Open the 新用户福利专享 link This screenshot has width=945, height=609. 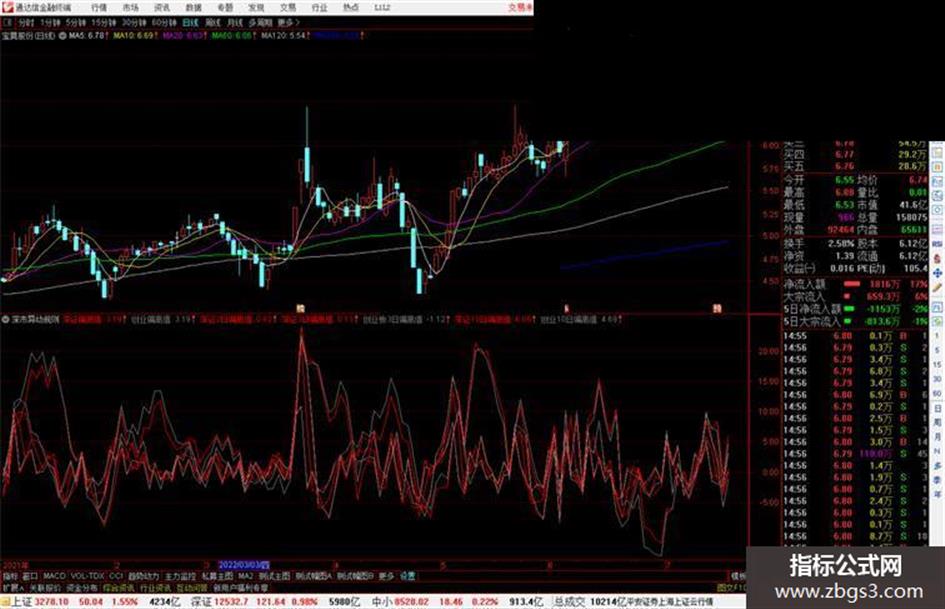(x=240, y=587)
